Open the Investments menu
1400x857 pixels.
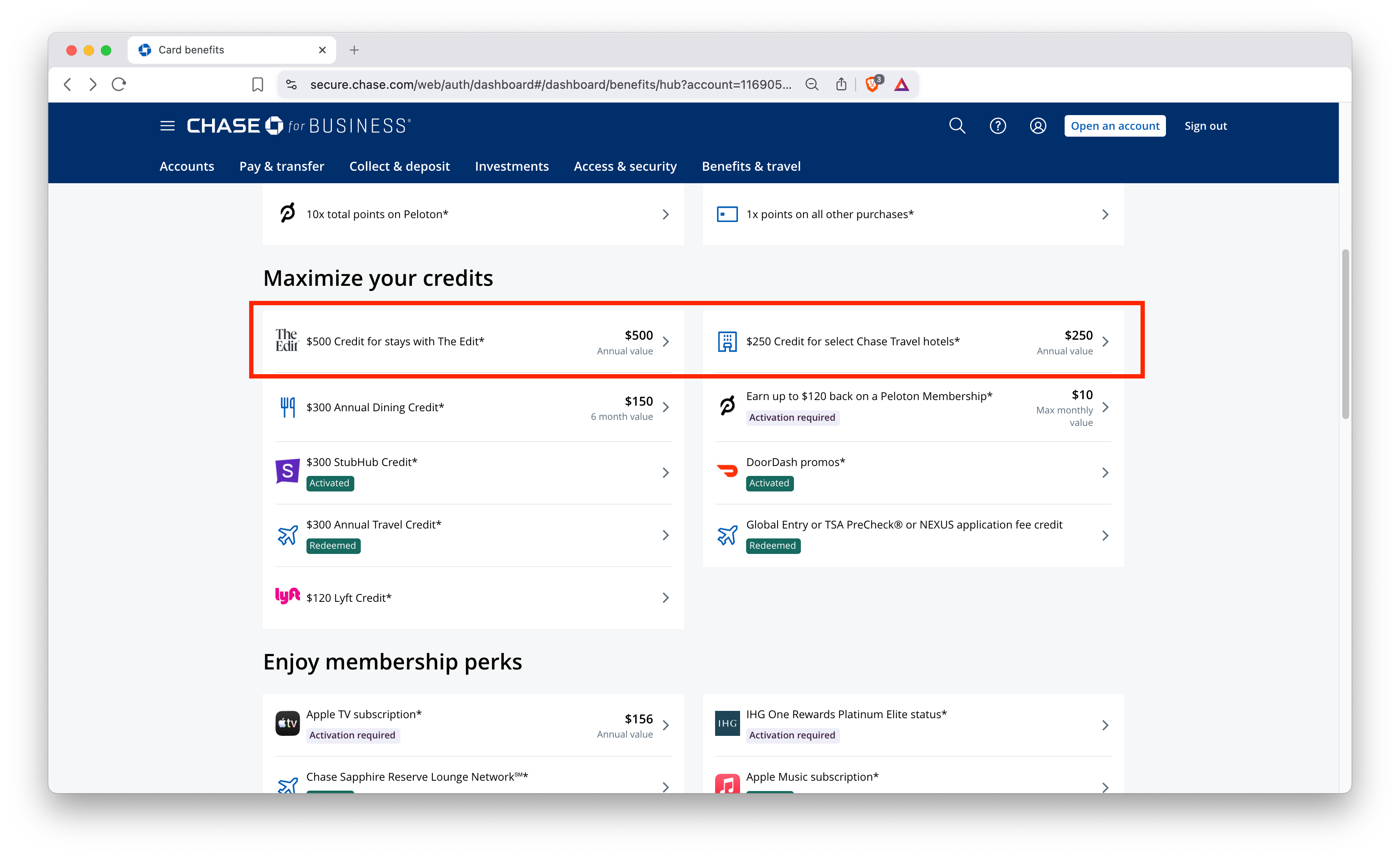click(x=512, y=166)
